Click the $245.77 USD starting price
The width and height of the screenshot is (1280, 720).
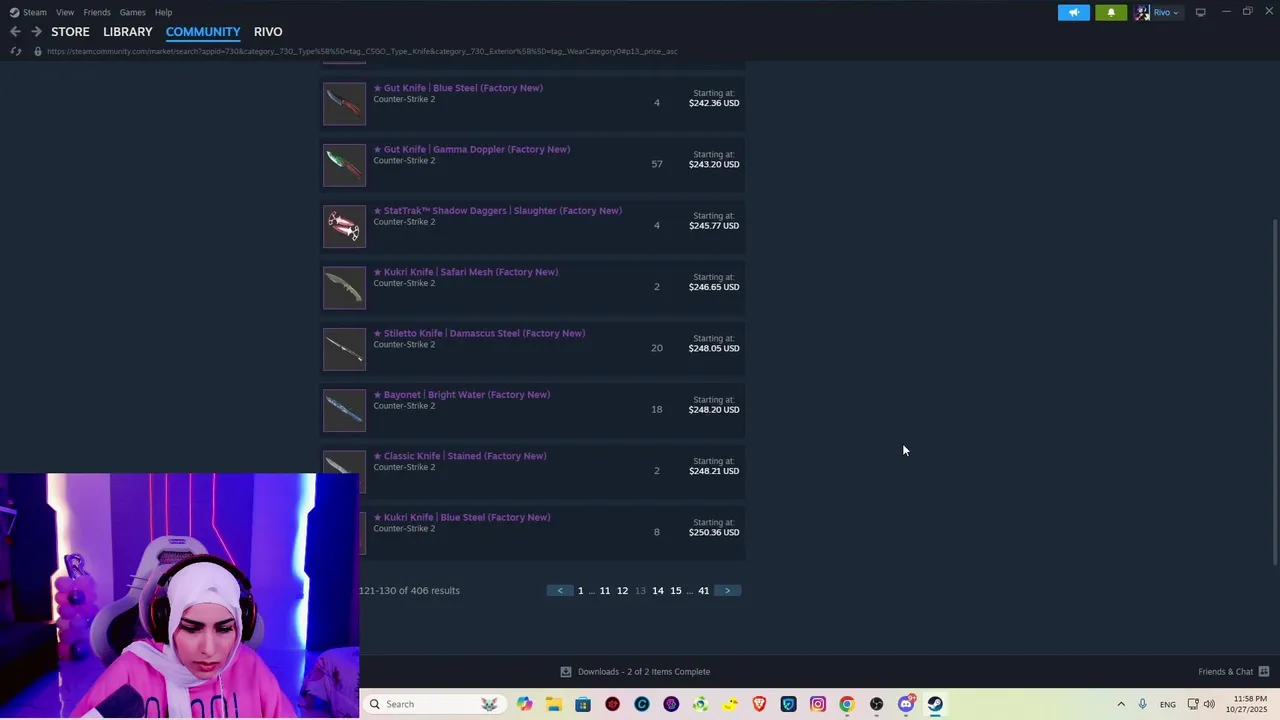[714, 225]
